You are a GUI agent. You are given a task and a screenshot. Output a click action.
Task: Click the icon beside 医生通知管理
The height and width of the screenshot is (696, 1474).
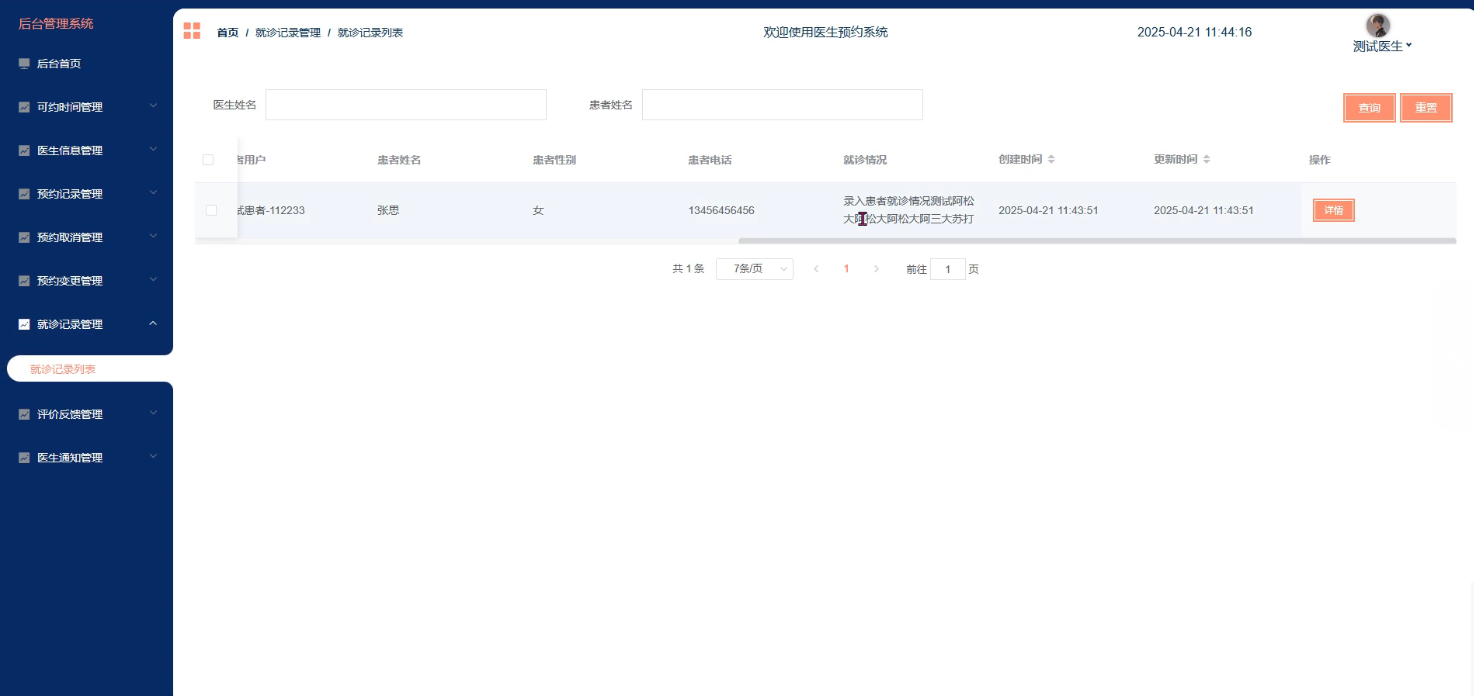[24, 457]
